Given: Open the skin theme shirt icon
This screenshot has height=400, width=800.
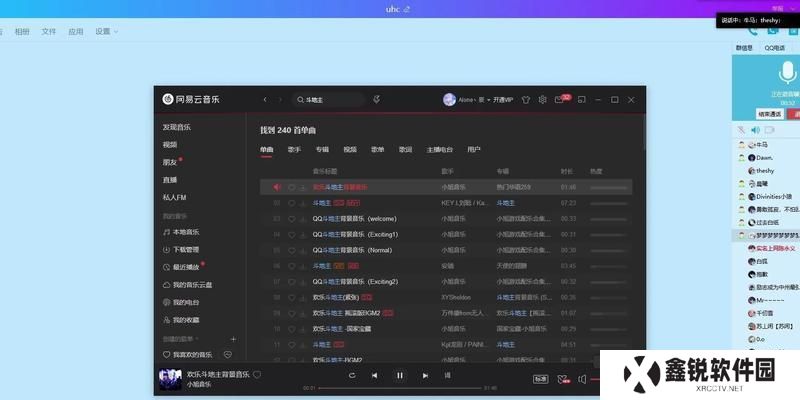Looking at the screenshot, I should pos(526,100).
